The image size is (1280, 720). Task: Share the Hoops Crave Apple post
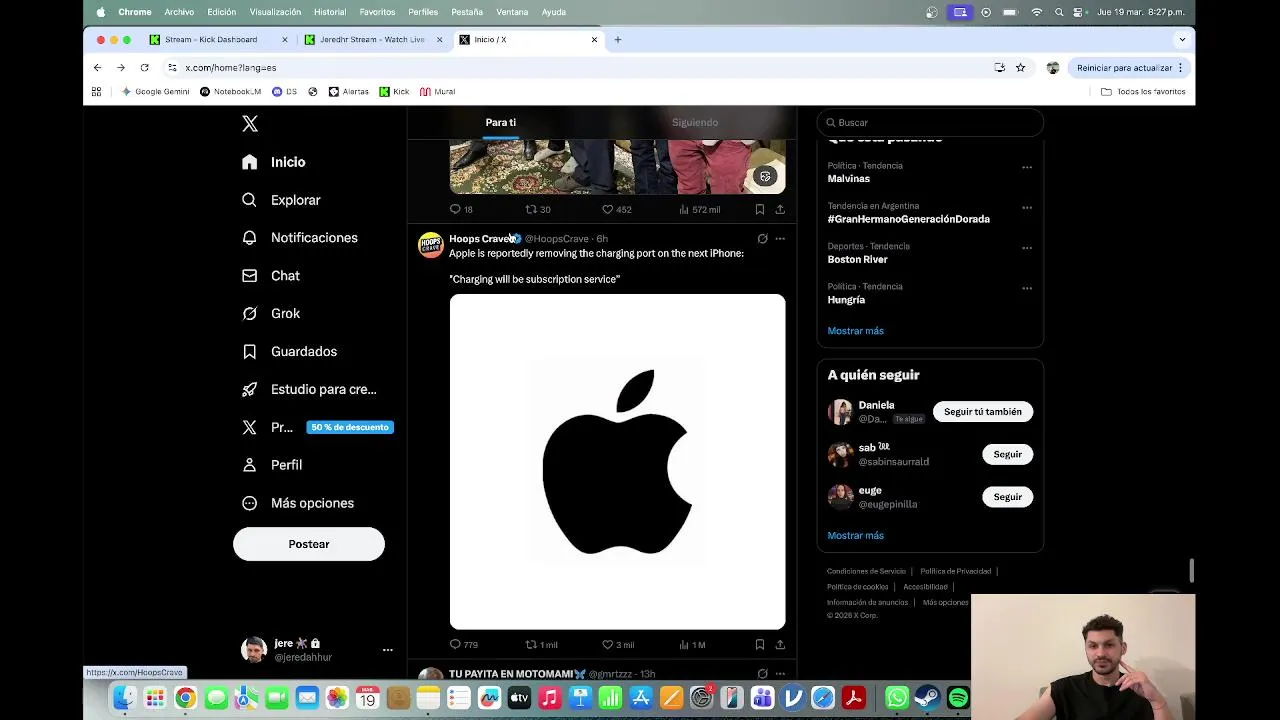tap(780, 645)
